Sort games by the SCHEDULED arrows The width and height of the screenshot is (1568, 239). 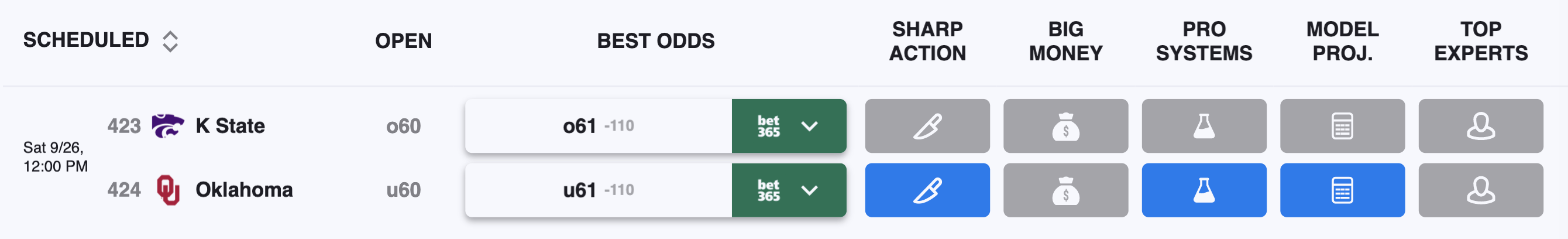(x=170, y=41)
